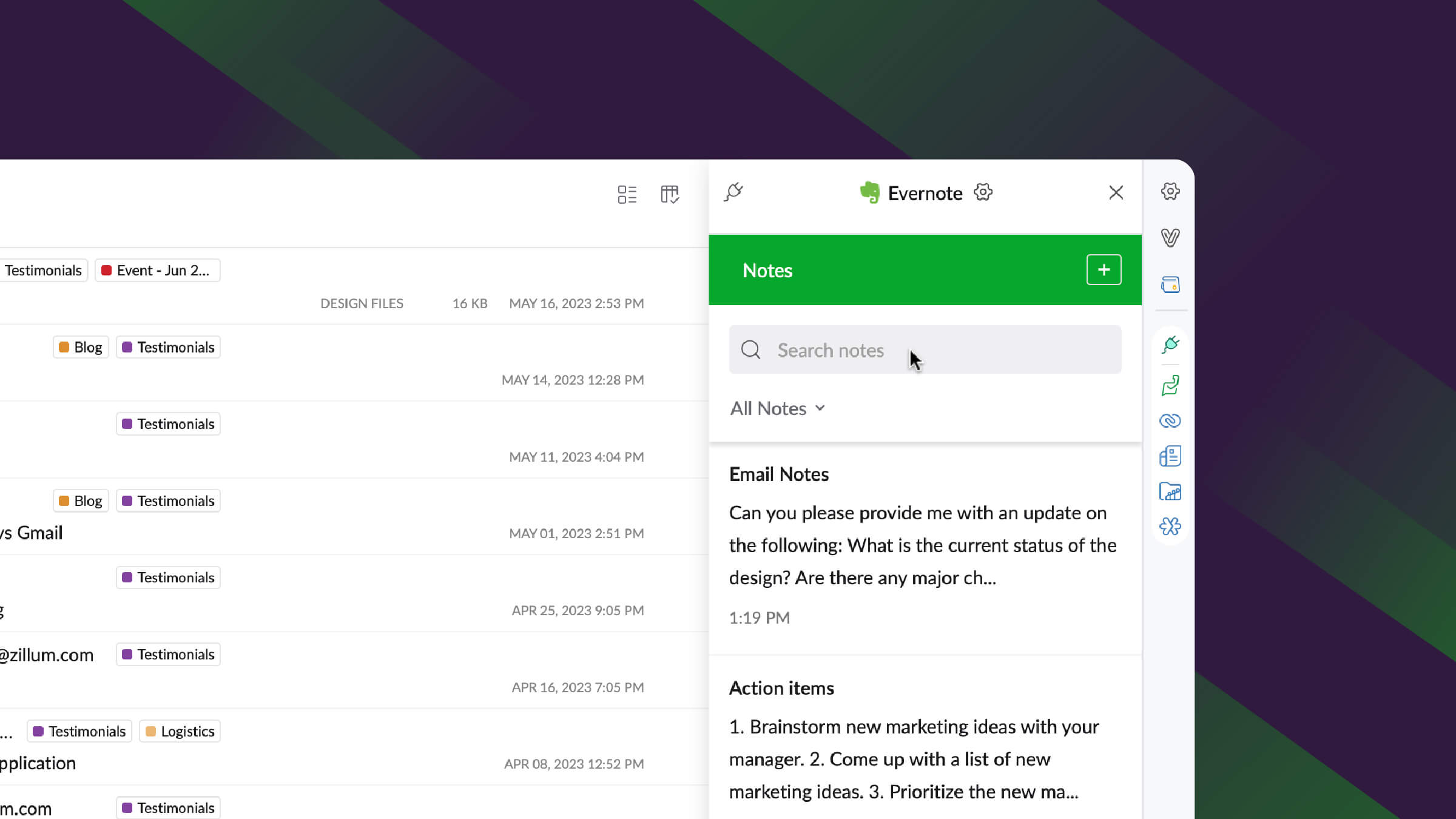The height and width of the screenshot is (819, 1456).
Task: Click the magnifier icon in Search notes
Action: tap(750, 349)
